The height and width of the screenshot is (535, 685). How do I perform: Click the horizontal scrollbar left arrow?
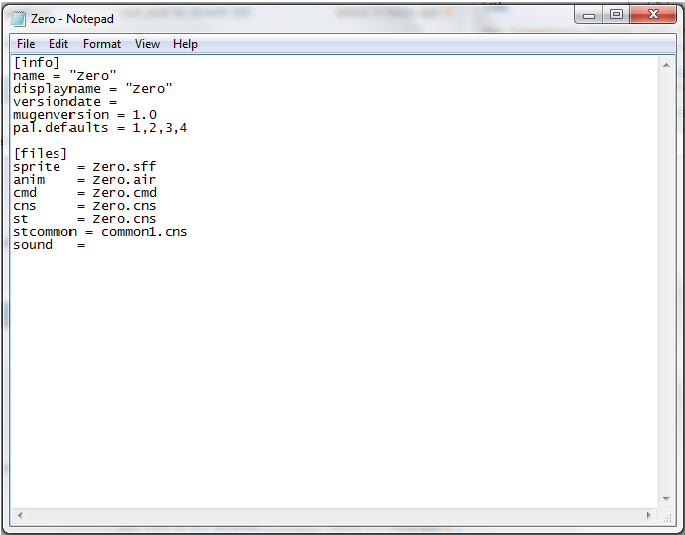click(x=19, y=516)
